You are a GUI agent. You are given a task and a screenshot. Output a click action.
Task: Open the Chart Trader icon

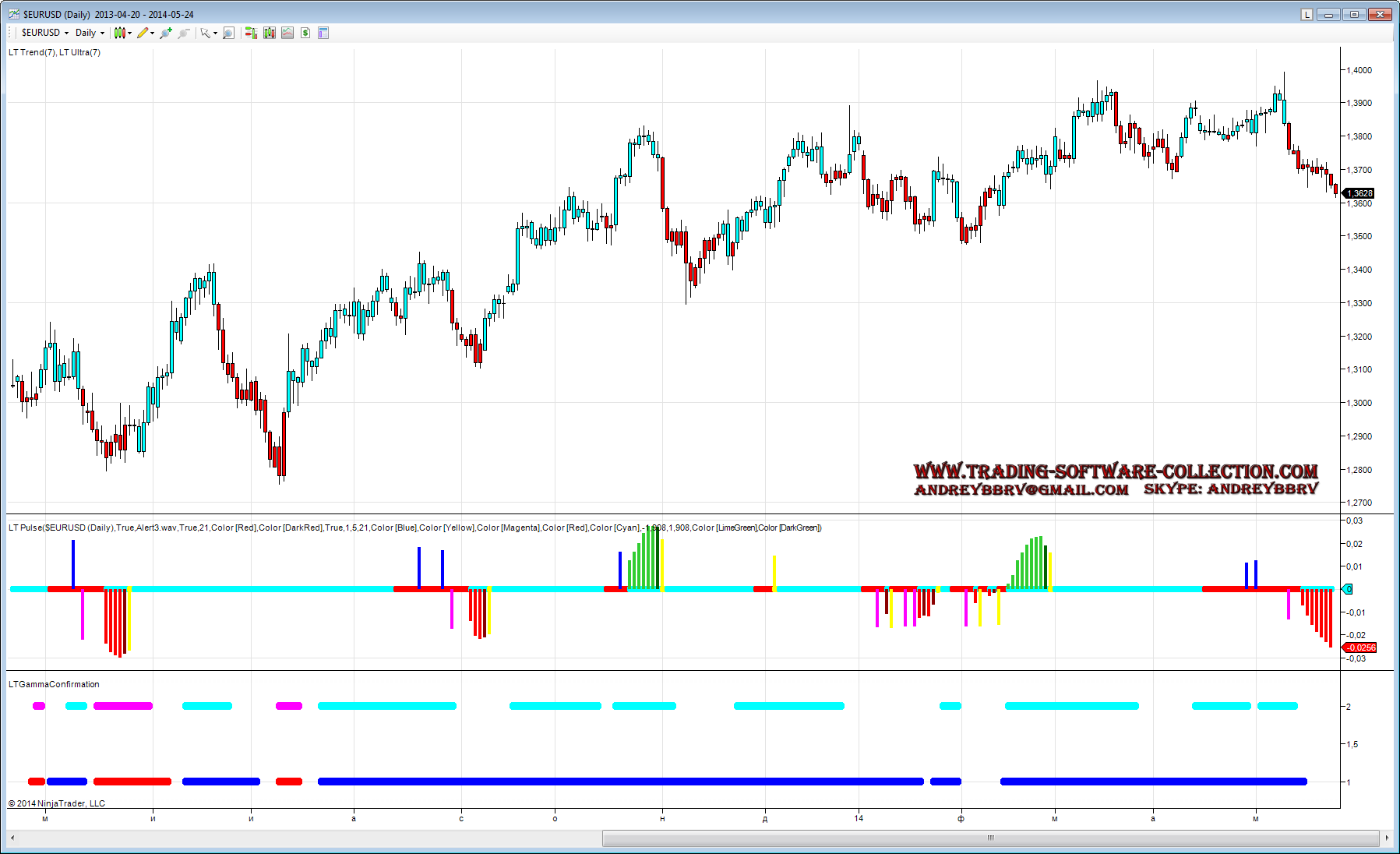[x=251, y=33]
